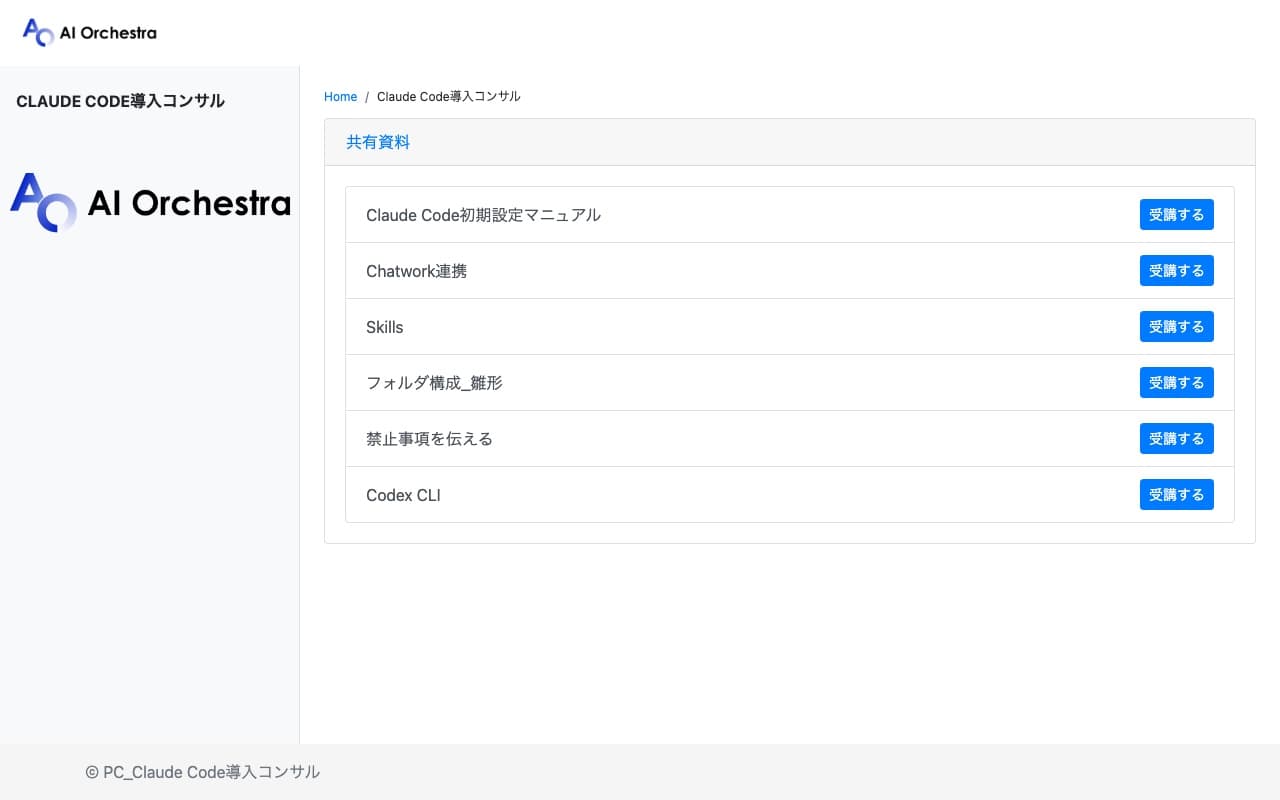Click the AI Orchestra logo in header

[90, 33]
